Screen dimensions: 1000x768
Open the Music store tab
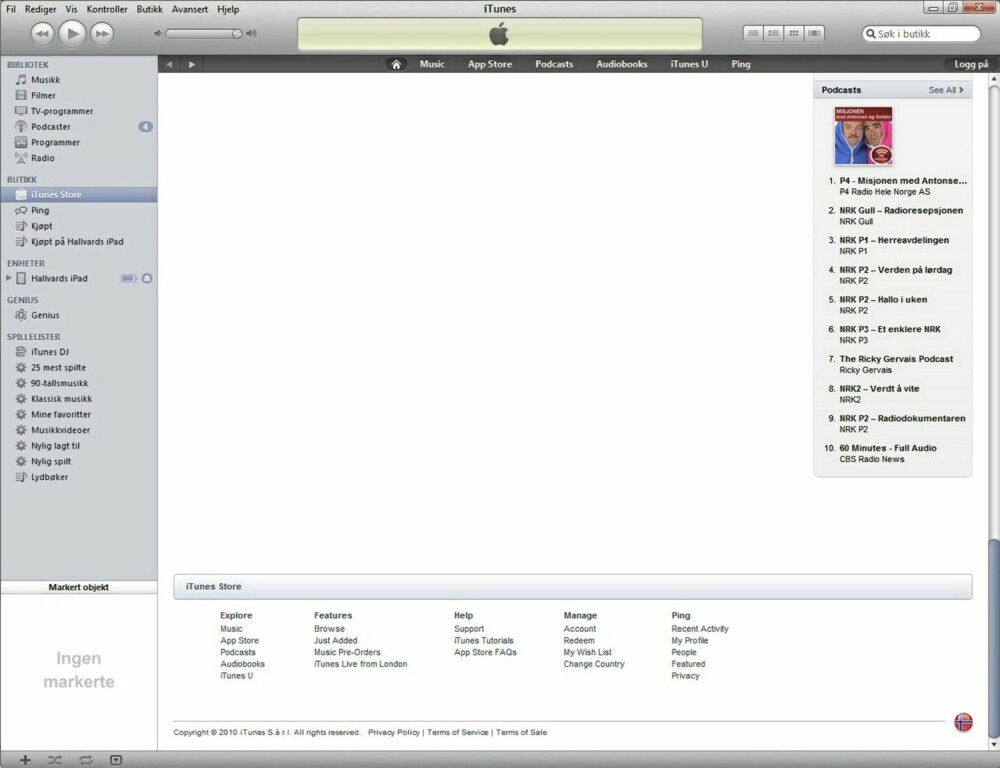(x=432, y=64)
